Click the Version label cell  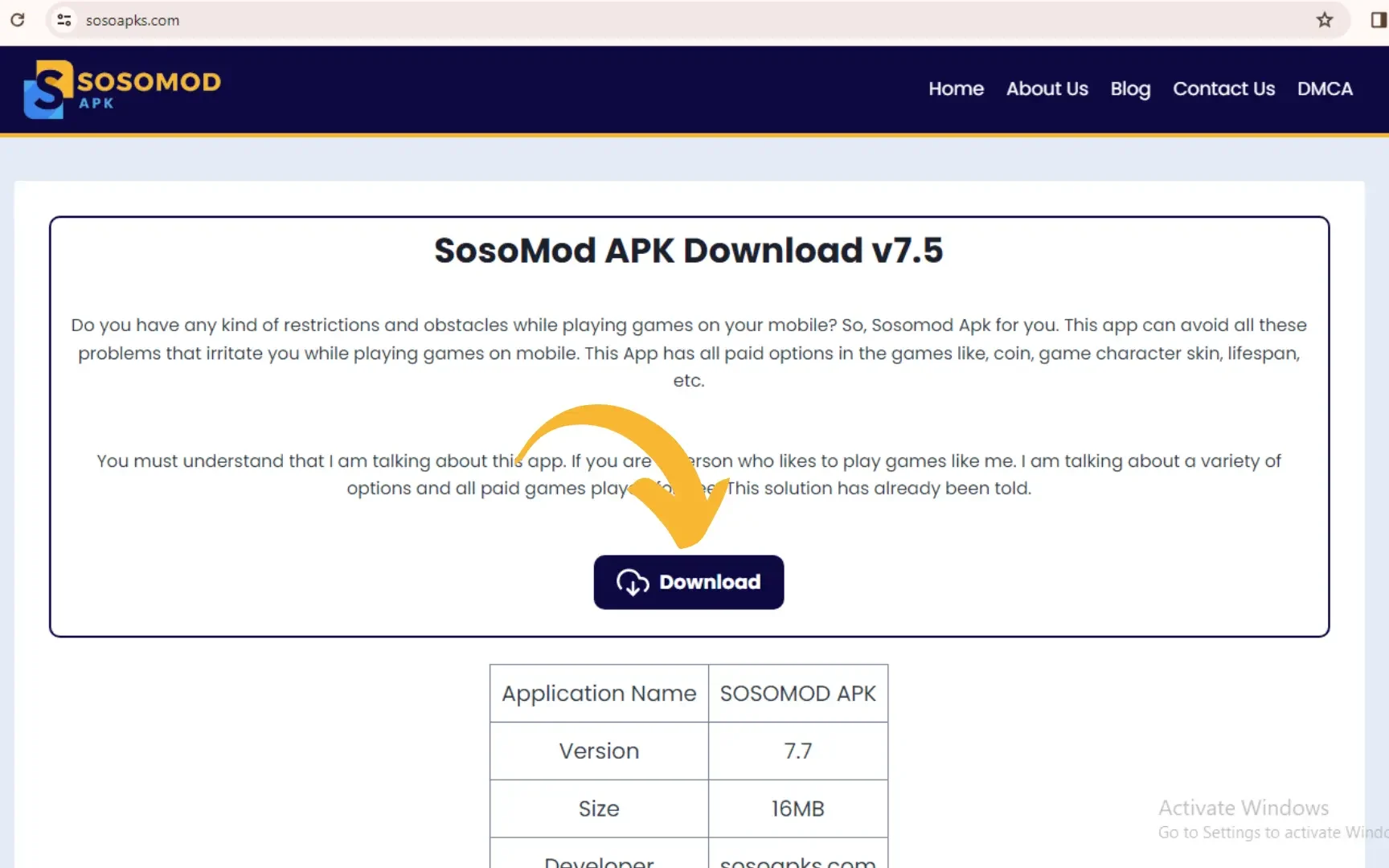599,751
